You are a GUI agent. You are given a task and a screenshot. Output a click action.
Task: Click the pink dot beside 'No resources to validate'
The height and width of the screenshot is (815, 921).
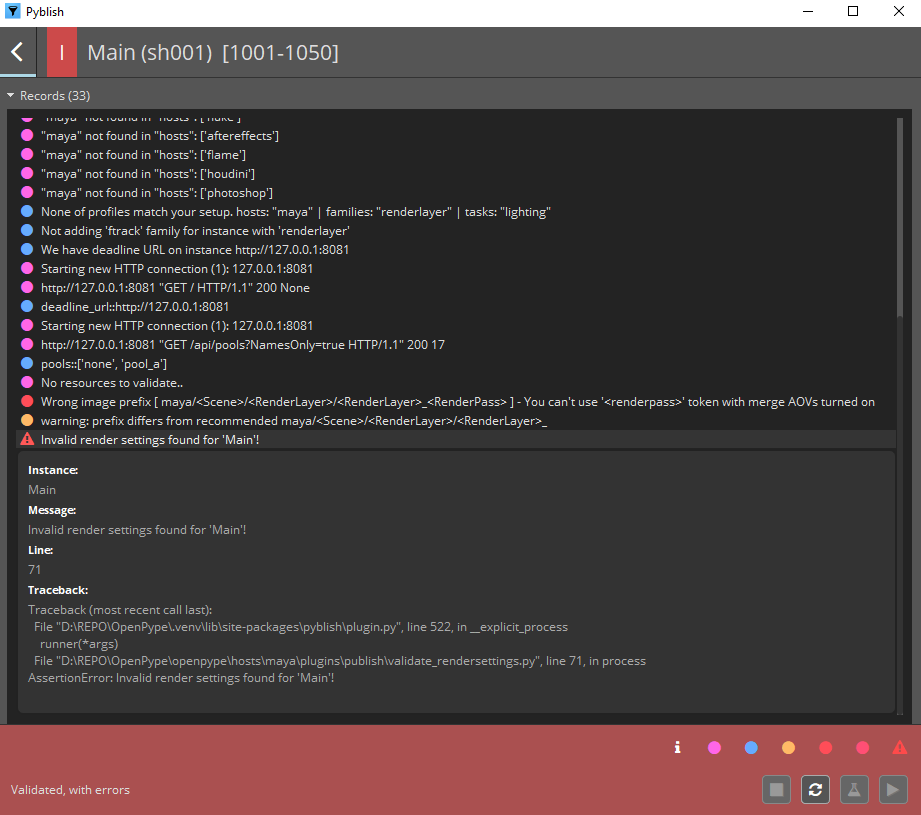27,382
